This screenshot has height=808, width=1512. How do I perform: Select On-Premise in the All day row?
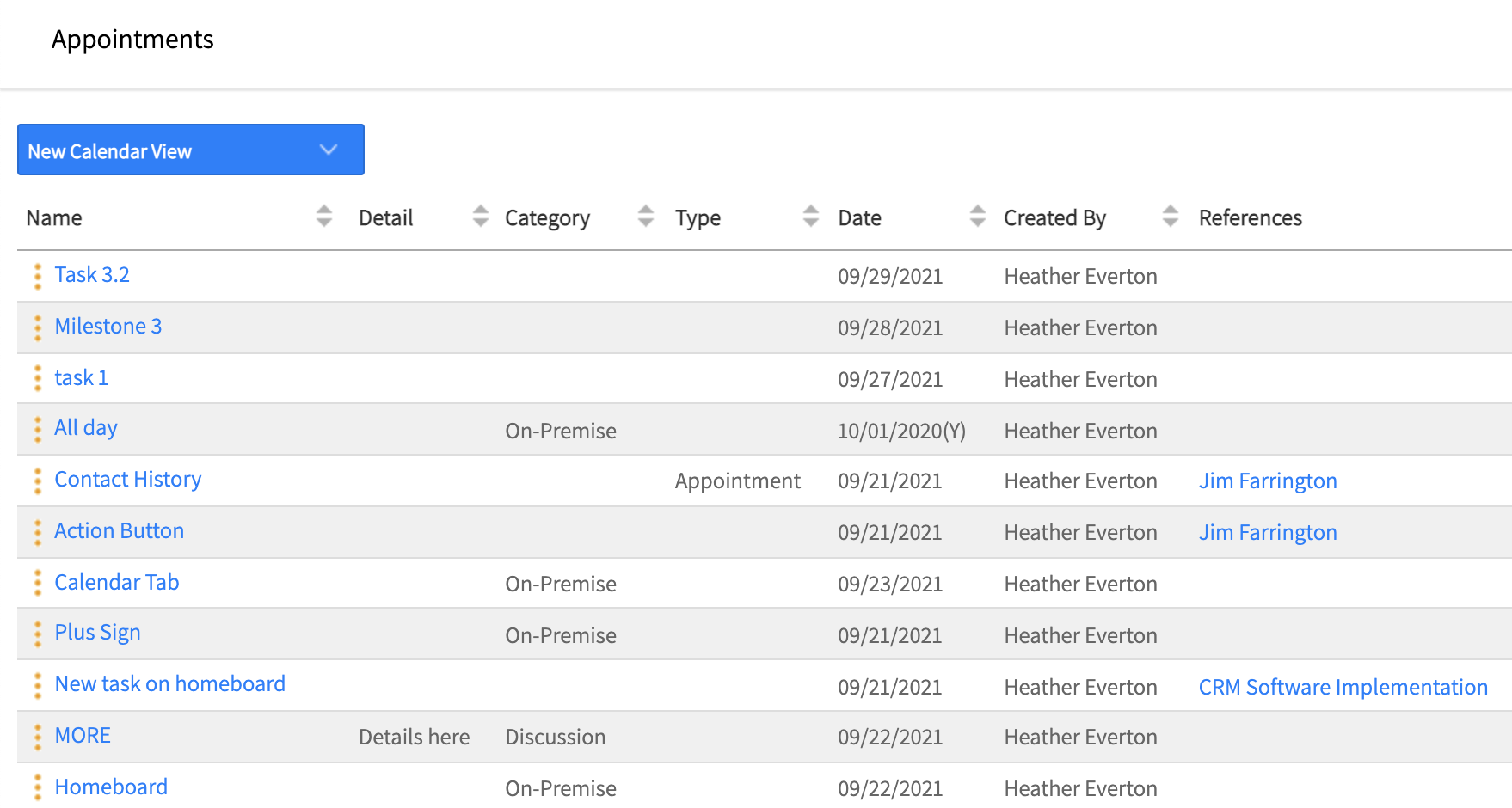coord(561,432)
